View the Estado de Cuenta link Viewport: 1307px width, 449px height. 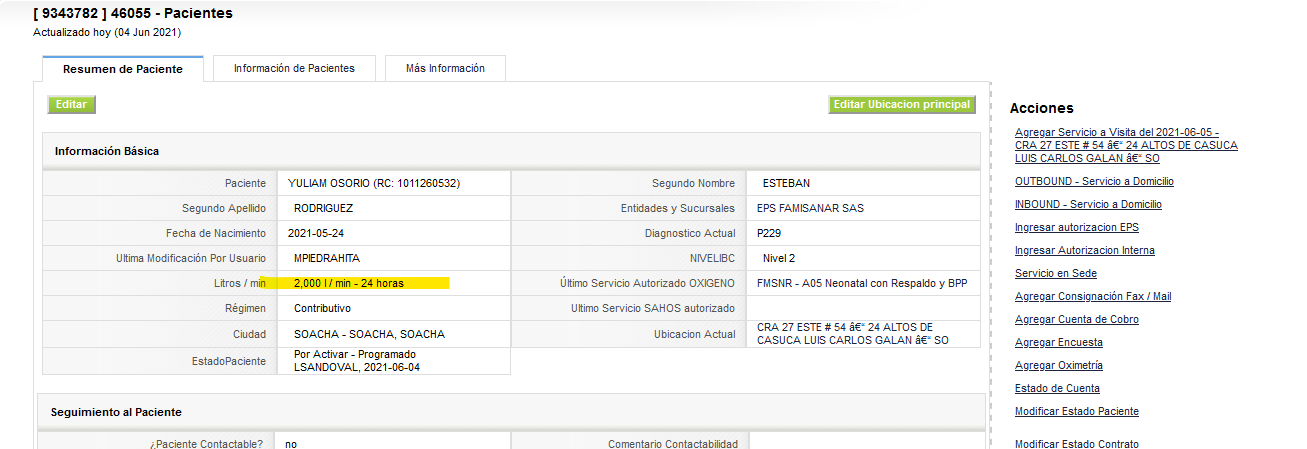pos(1057,389)
